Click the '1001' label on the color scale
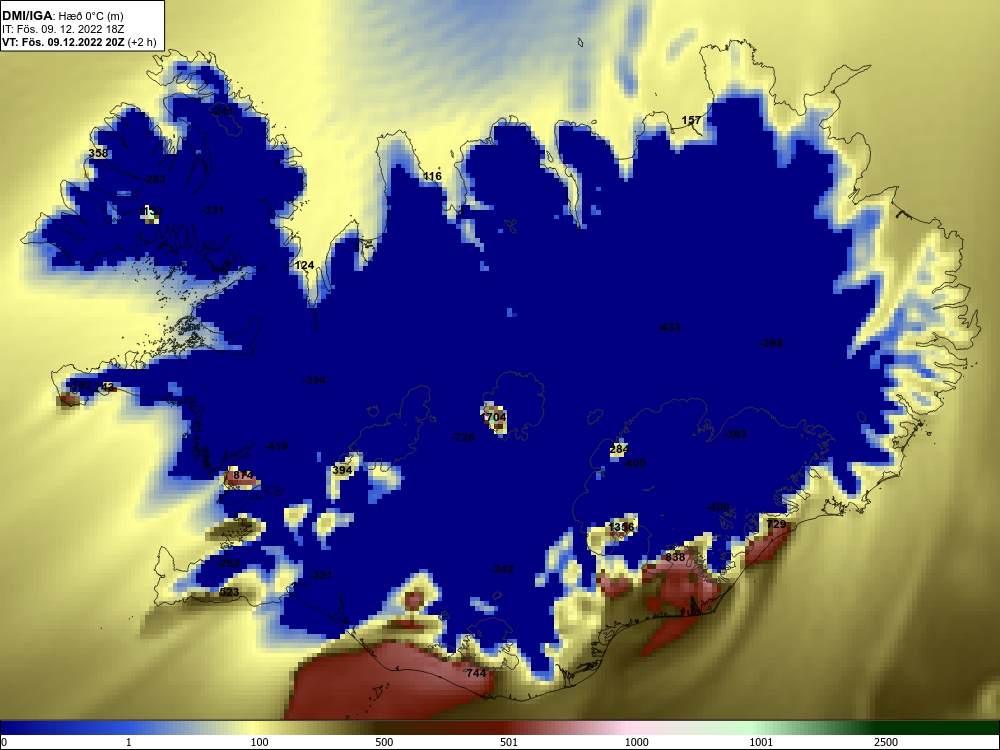 pyautogui.click(x=761, y=742)
